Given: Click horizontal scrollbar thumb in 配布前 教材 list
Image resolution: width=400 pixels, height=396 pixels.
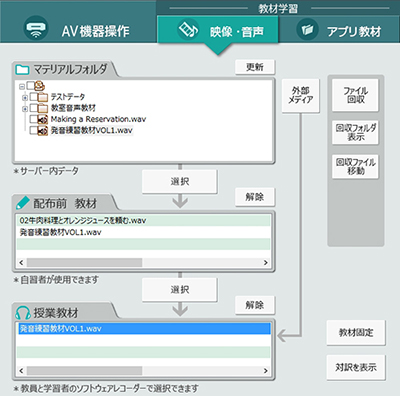Looking at the screenshot, I should (x=85, y=263).
